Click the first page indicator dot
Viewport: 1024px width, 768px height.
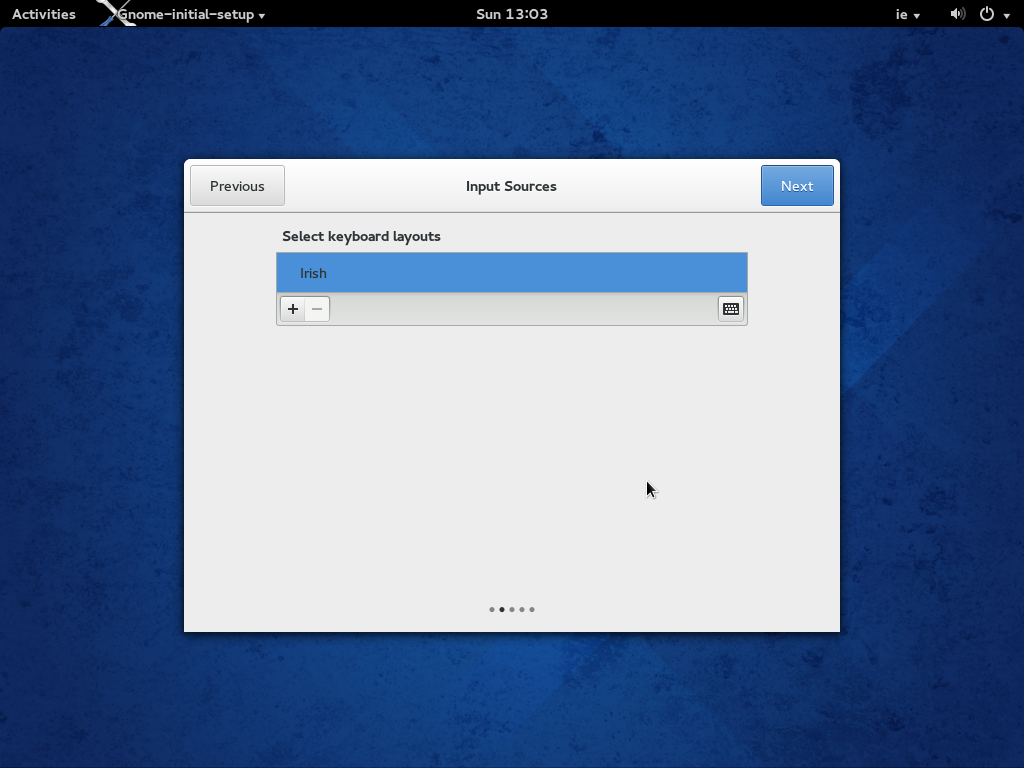pyautogui.click(x=492, y=609)
